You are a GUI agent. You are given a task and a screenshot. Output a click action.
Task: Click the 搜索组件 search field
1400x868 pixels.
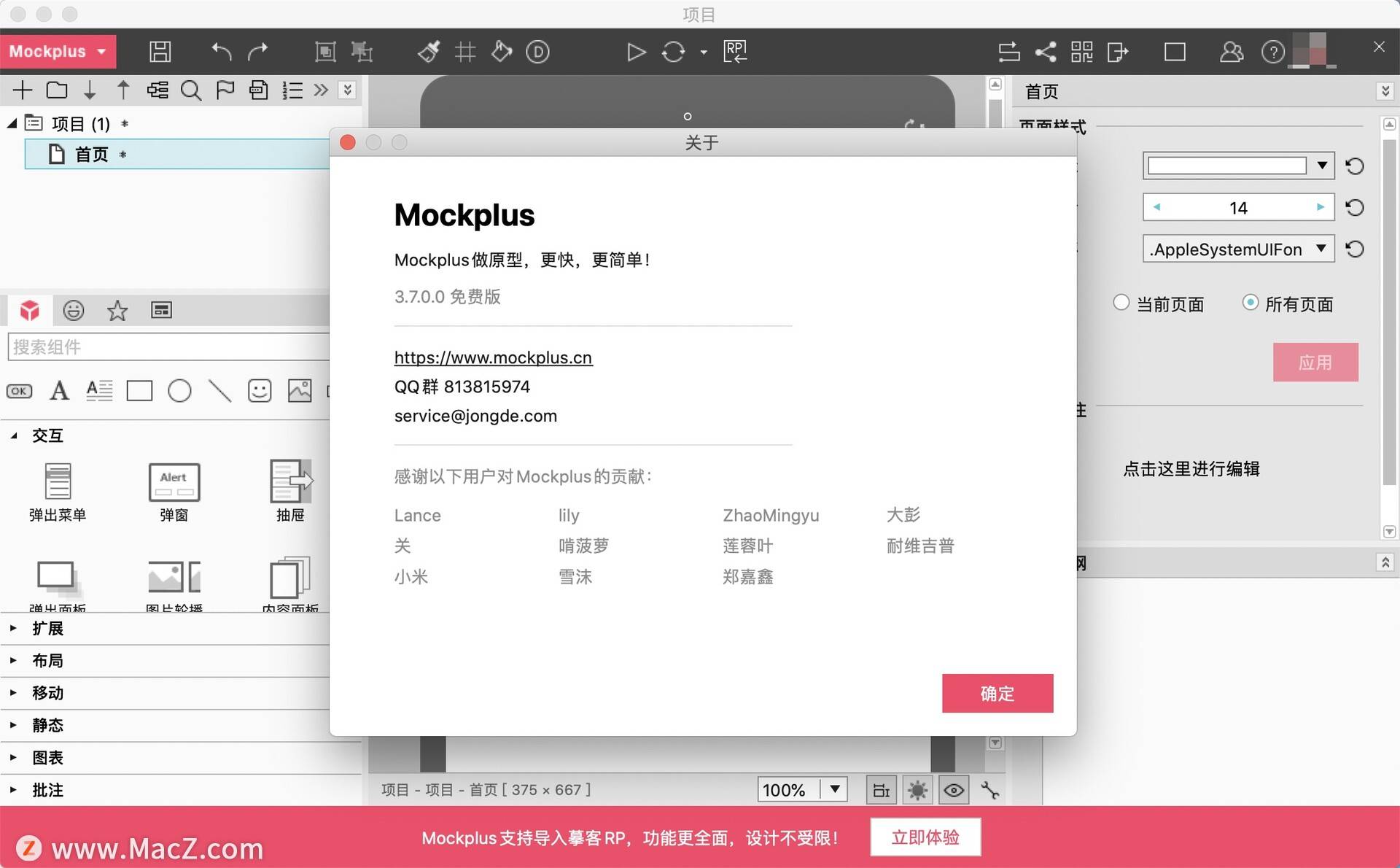[x=168, y=347]
